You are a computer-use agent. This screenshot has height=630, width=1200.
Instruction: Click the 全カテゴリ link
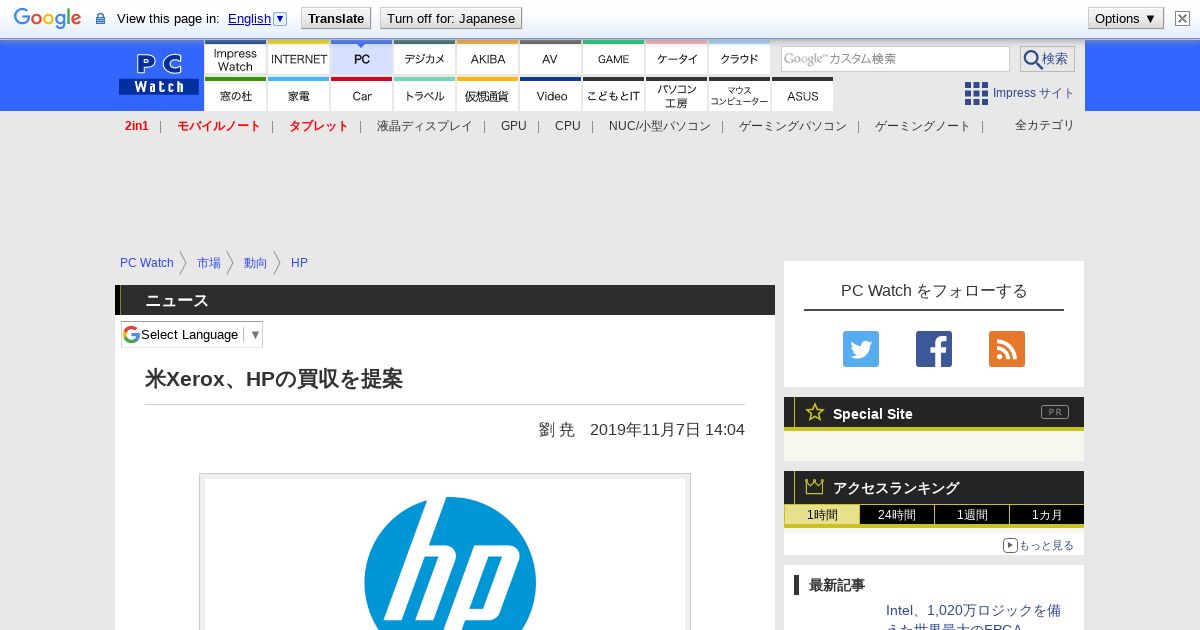[1045, 125]
